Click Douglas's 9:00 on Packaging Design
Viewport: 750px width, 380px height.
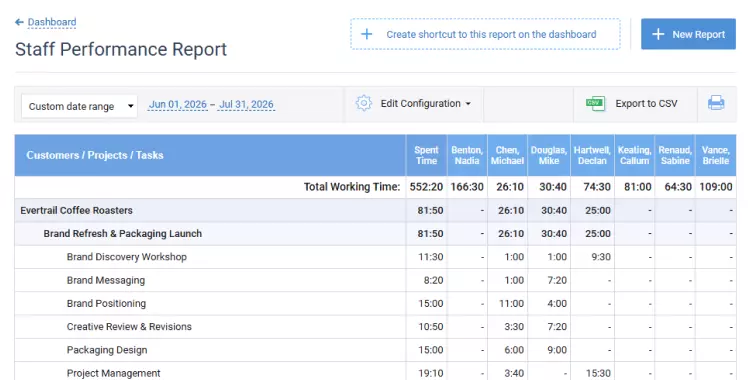click(x=557, y=350)
